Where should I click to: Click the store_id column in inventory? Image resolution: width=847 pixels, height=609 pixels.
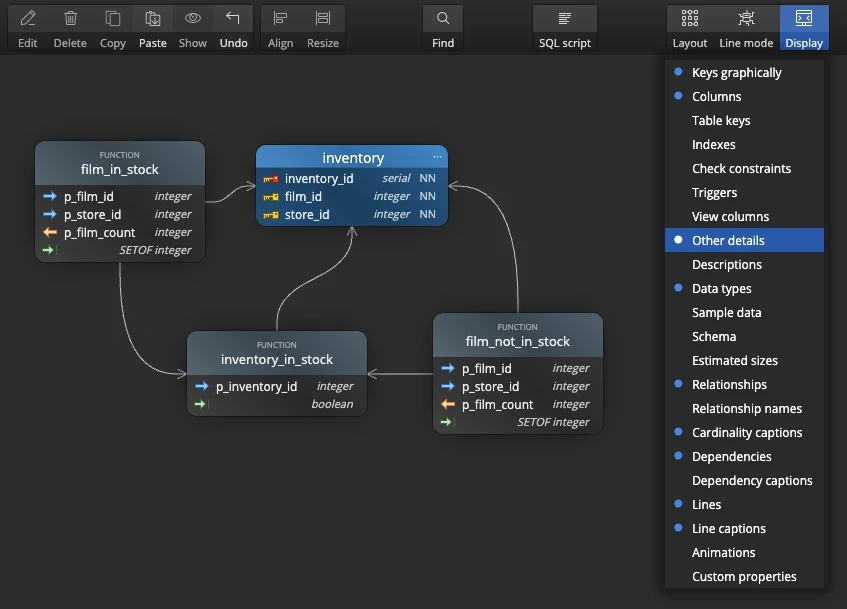click(x=307, y=215)
